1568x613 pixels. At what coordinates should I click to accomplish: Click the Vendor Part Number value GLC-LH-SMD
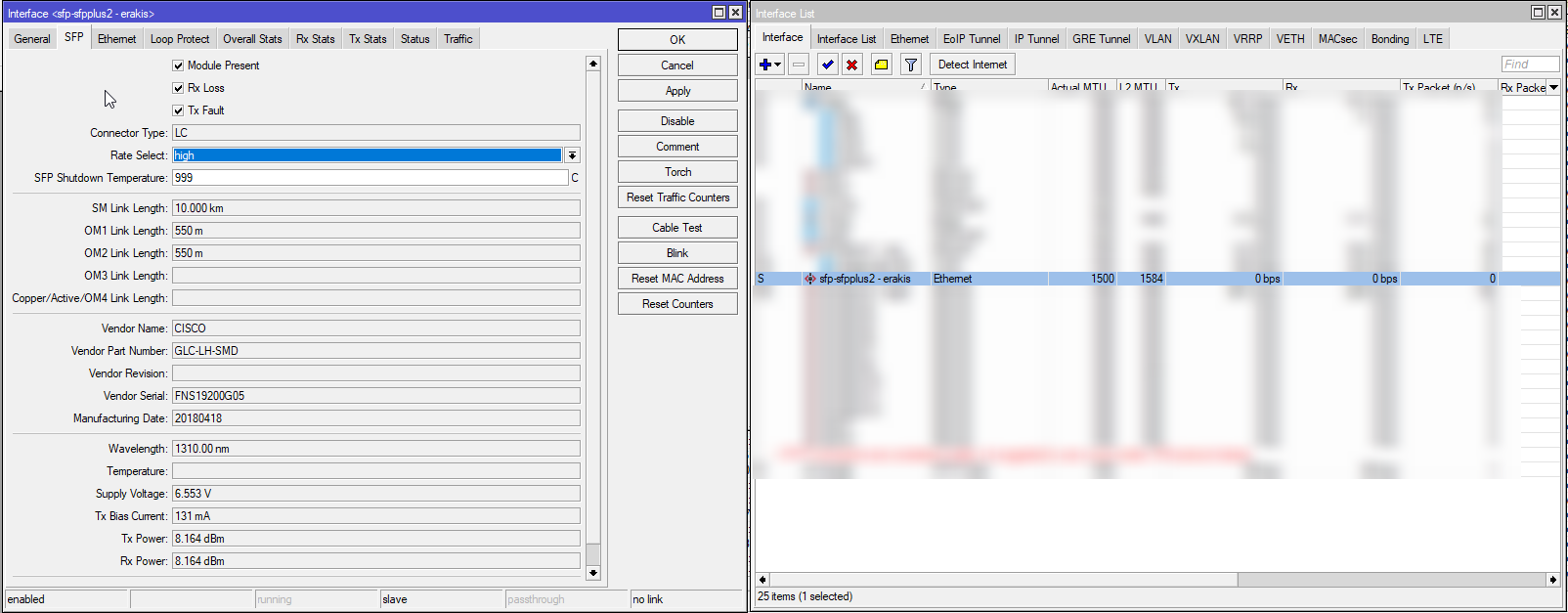[376, 351]
